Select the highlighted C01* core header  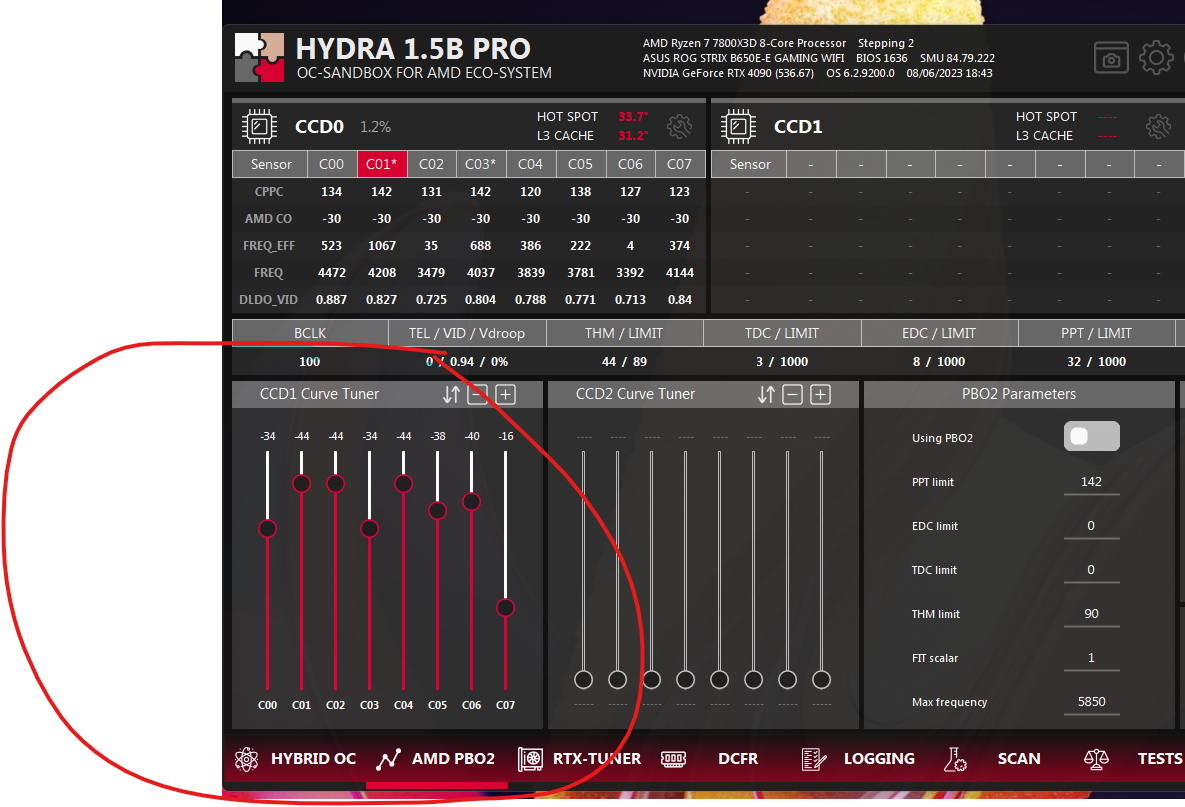click(x=382, y=164)
